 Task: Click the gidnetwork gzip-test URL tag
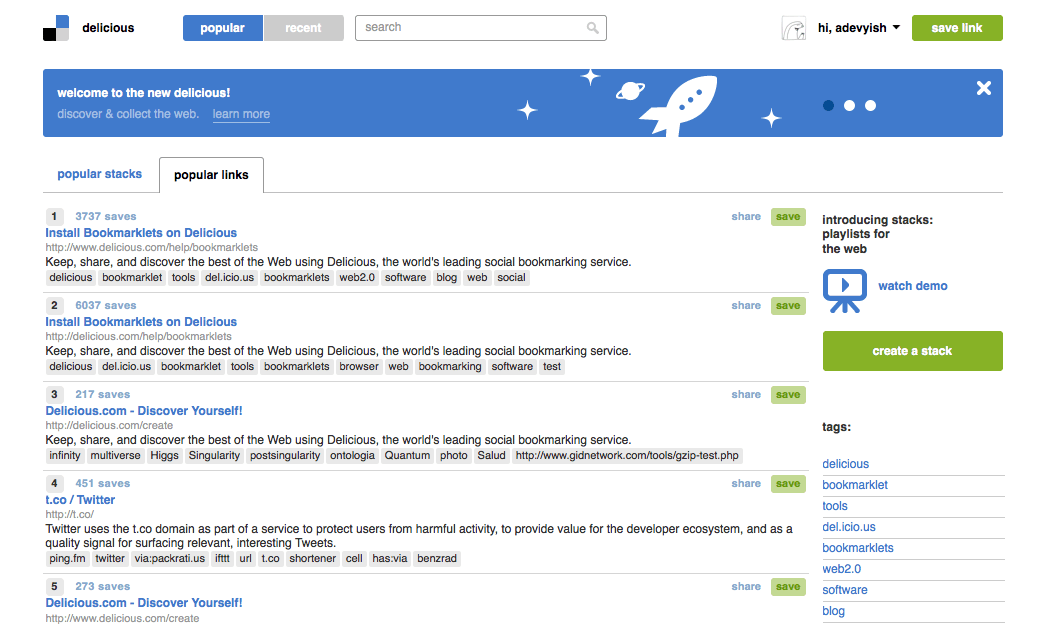tap(627, 455)
